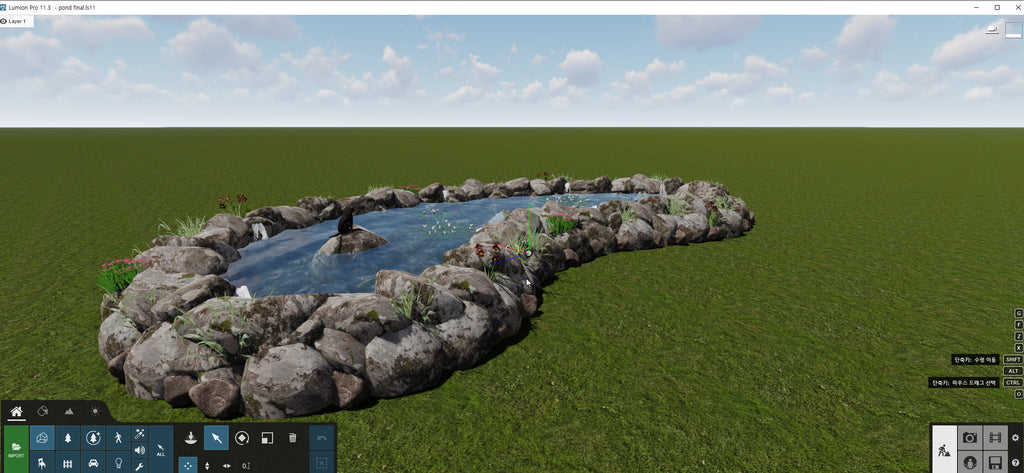1024x473 pixels.
Task: Click the SHIFT shortcut key hint
Action: 1013,359
